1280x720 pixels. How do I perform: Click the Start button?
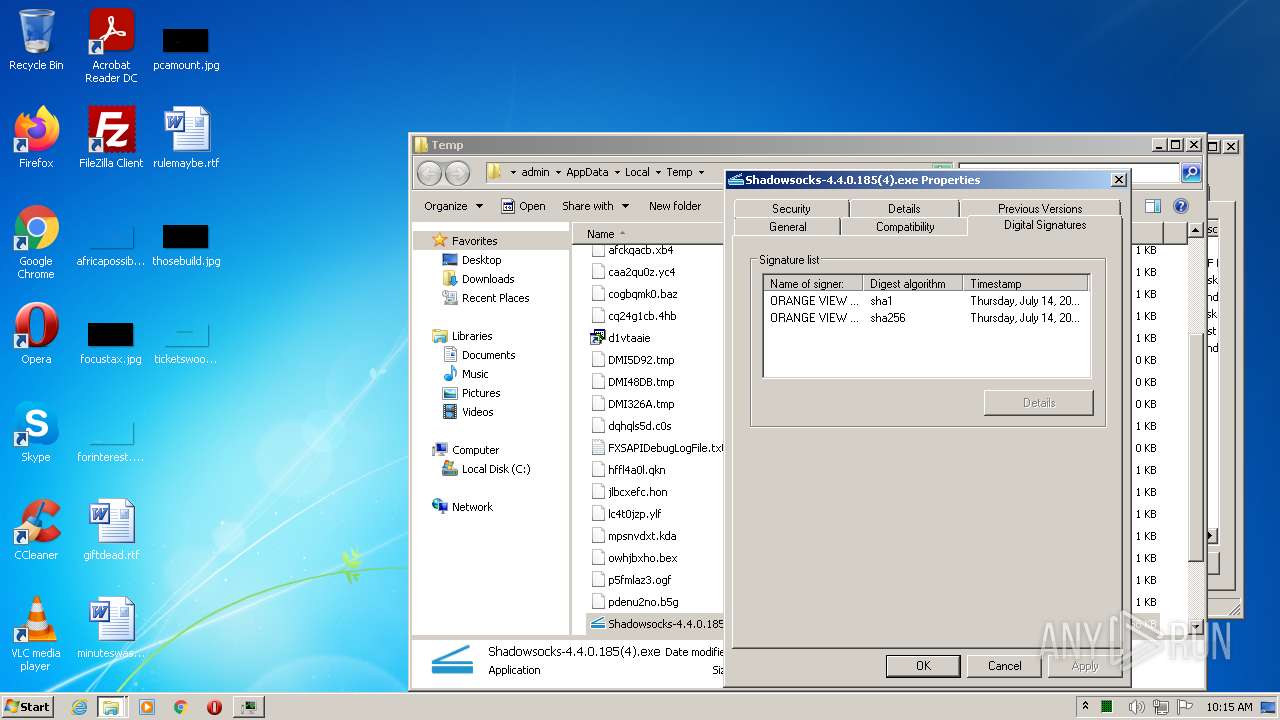tap(27, 707)
